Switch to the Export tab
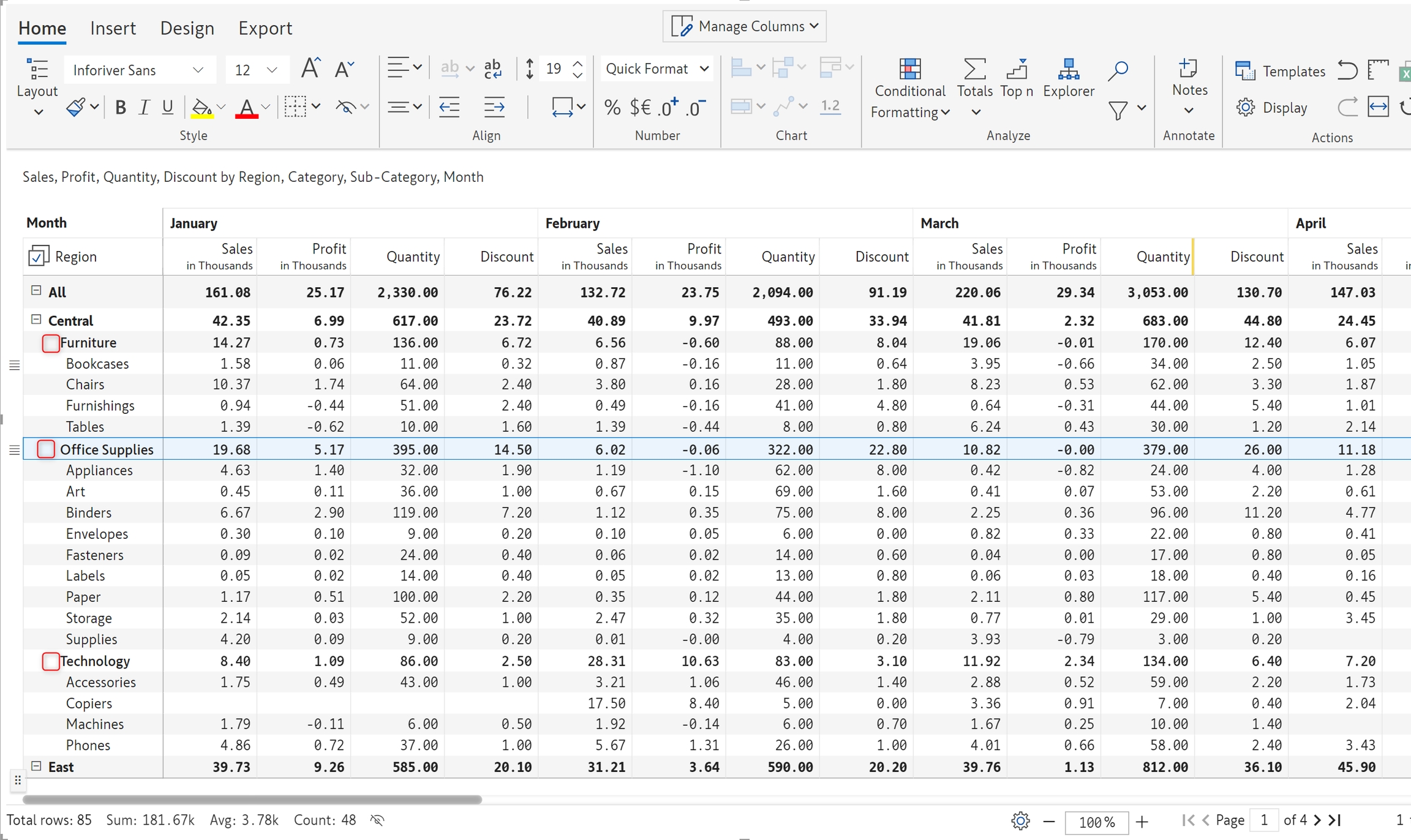1411x840 pixels. [265, 28]
